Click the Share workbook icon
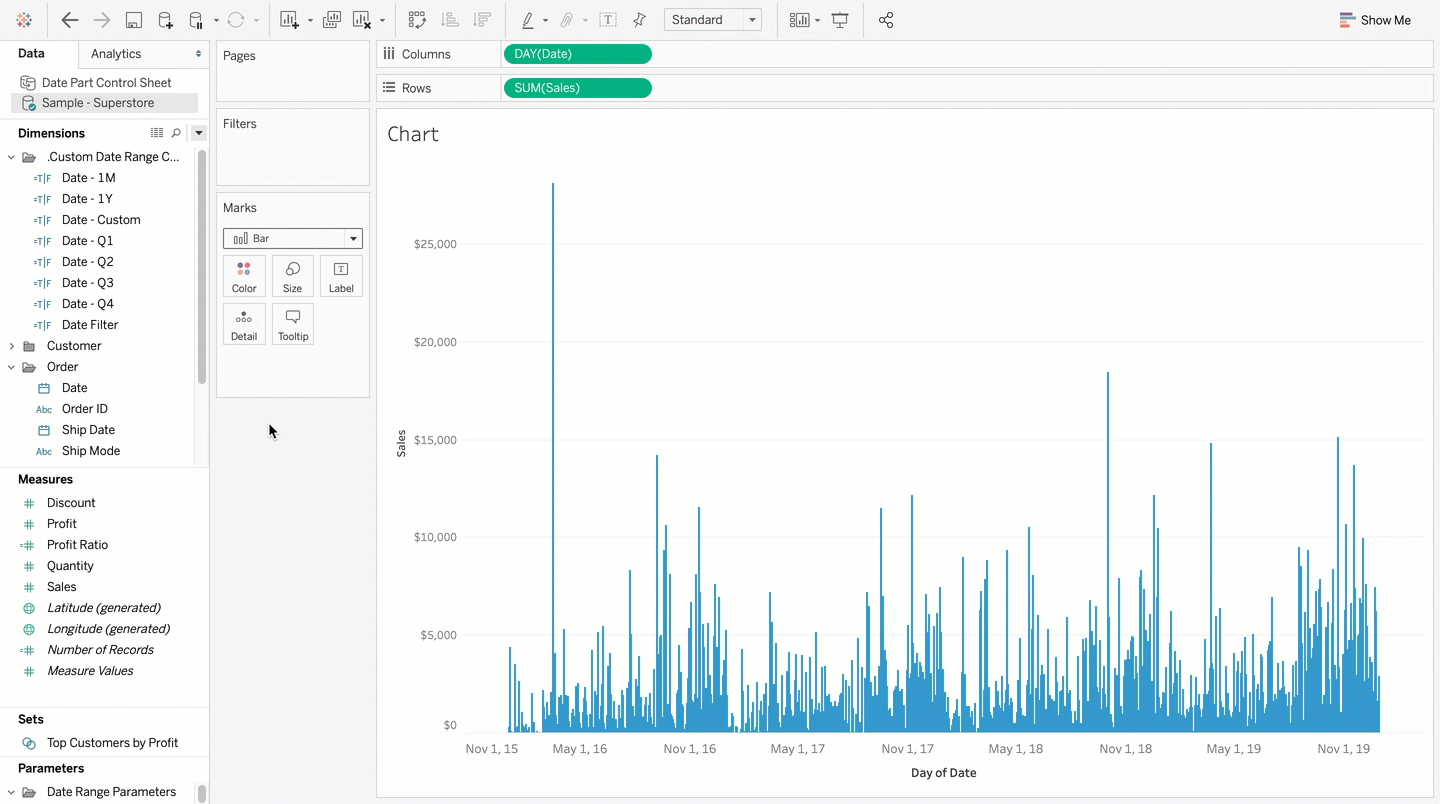1440x804 pixels. pyautogui.click(x=885, y=19)
